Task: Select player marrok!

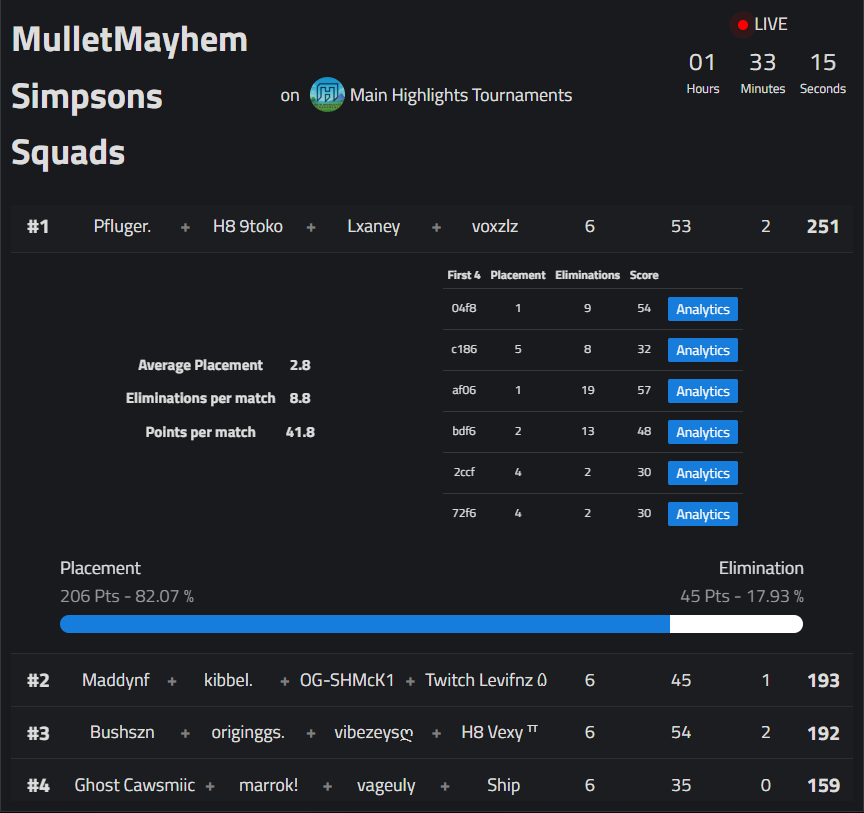Action: tap(268, 785)
